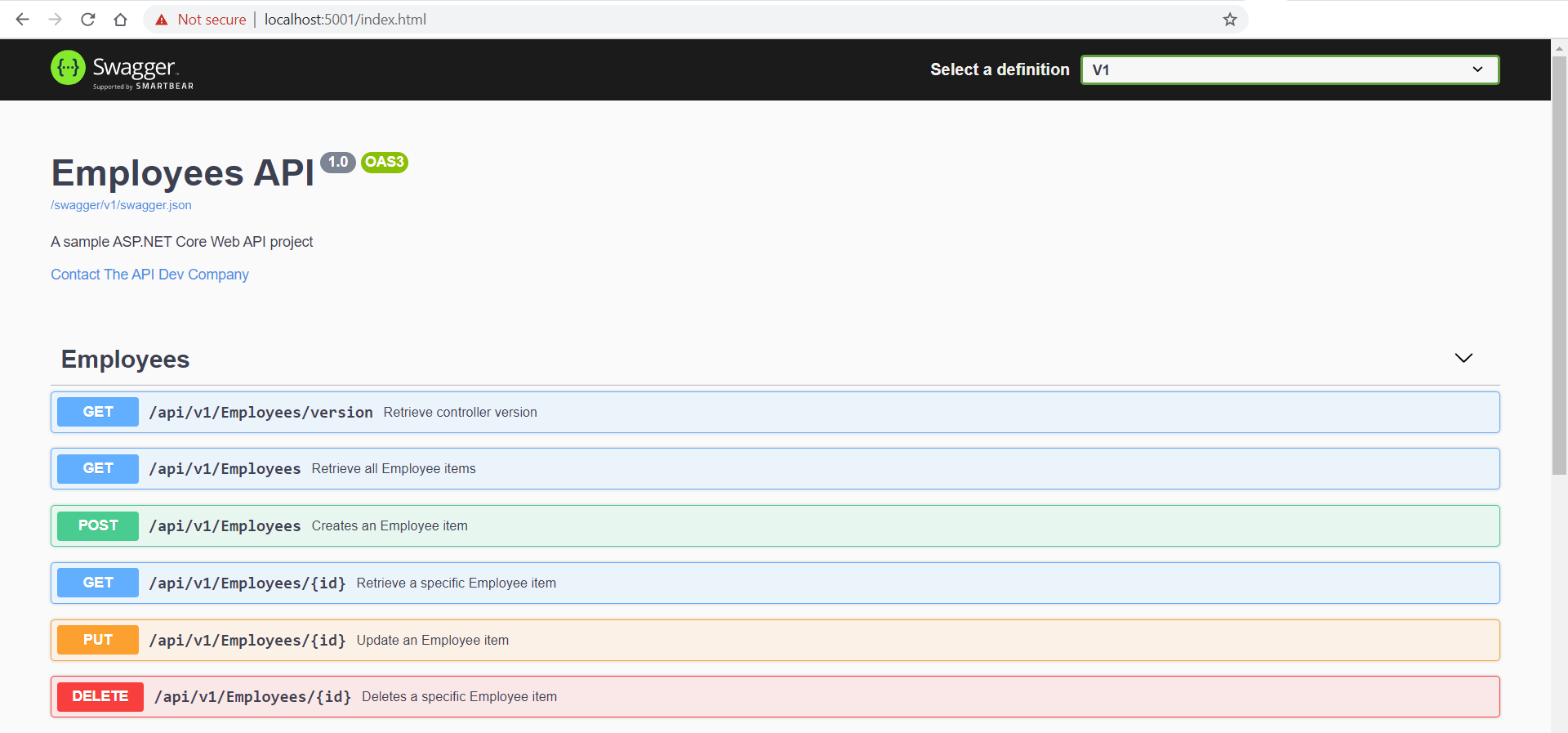Click the Employees API title

click(x=182, y=173)
